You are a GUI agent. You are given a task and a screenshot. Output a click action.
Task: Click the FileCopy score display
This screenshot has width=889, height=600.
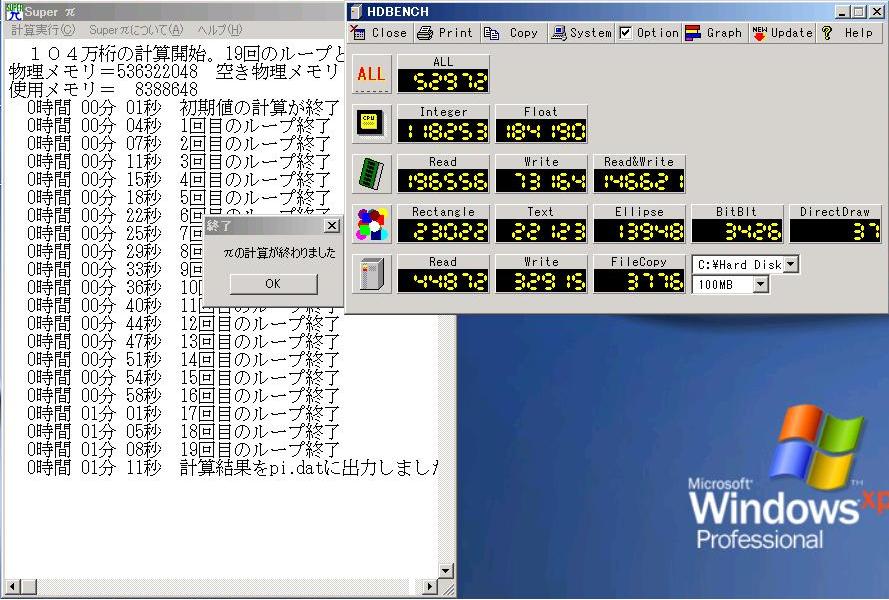tap(639, 281)
